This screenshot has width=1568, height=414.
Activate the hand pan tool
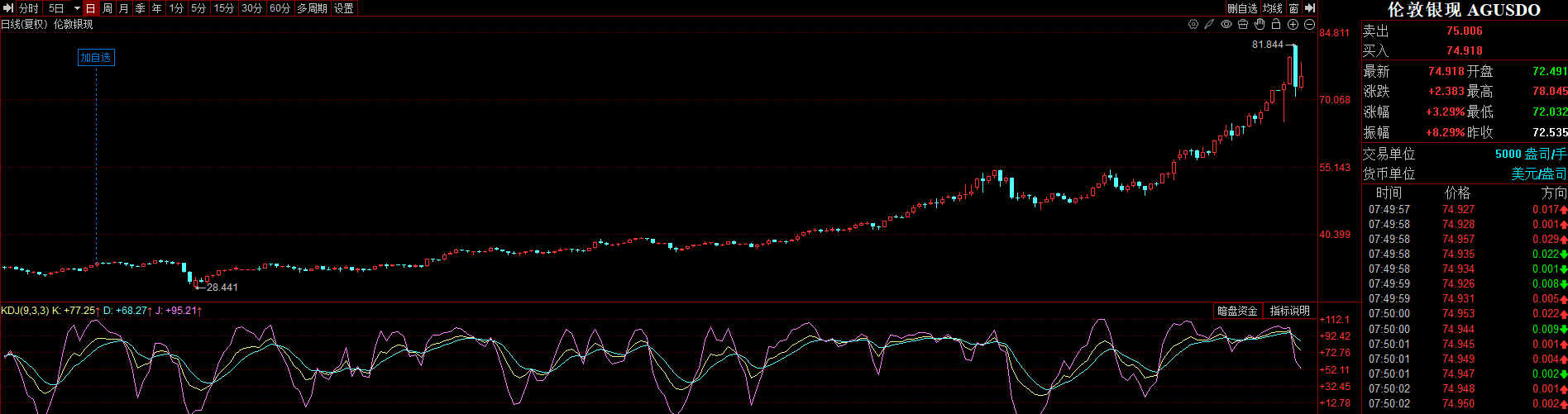(1260, 25)
